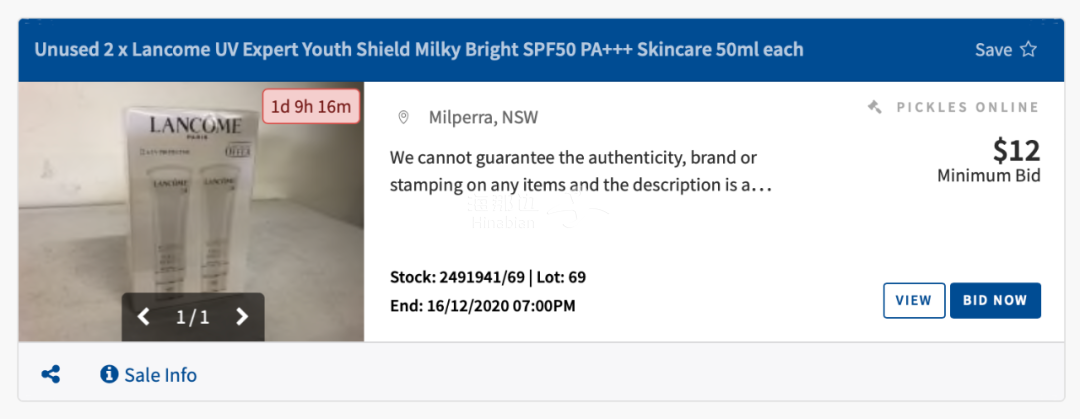Screen dimensions: 1080x419
Task: Click the $12 minimum bid price
Action: (x=1016, y=150)
